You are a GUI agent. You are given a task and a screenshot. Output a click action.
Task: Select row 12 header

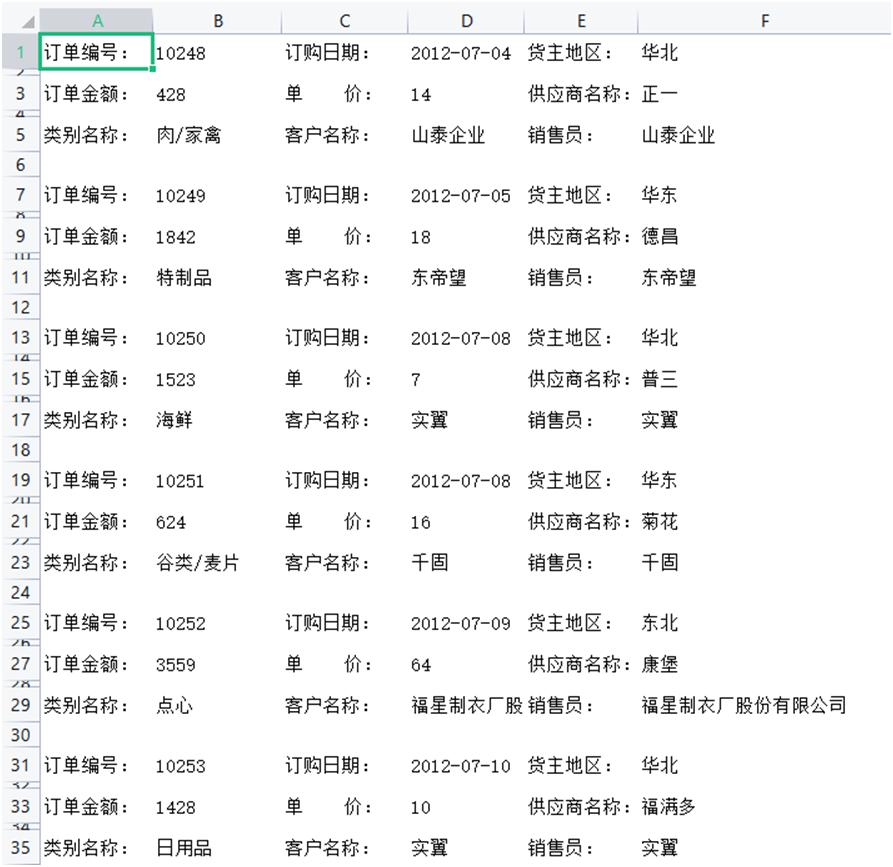21,307
